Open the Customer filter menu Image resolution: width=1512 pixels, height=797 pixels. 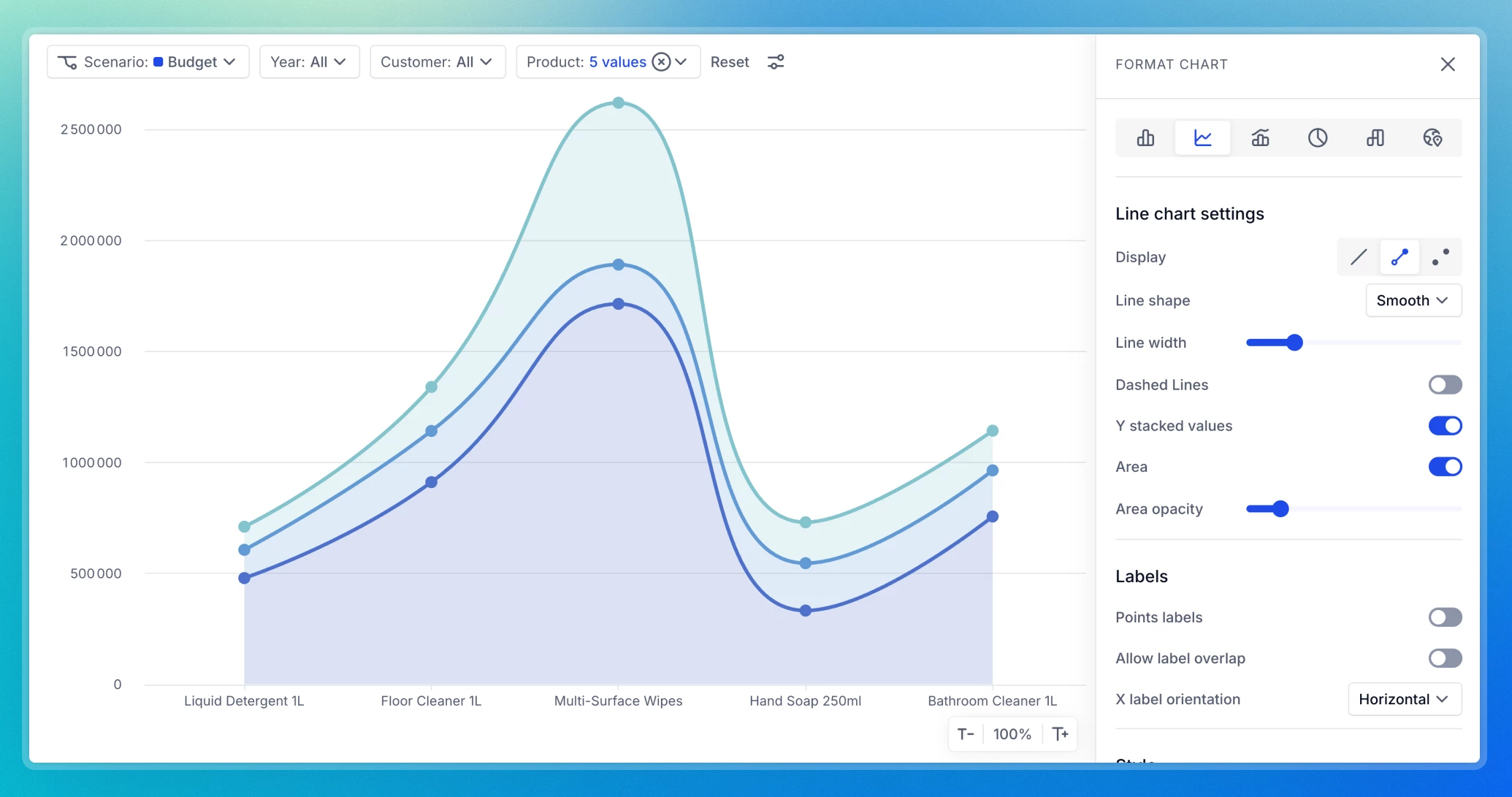point(437,62)
